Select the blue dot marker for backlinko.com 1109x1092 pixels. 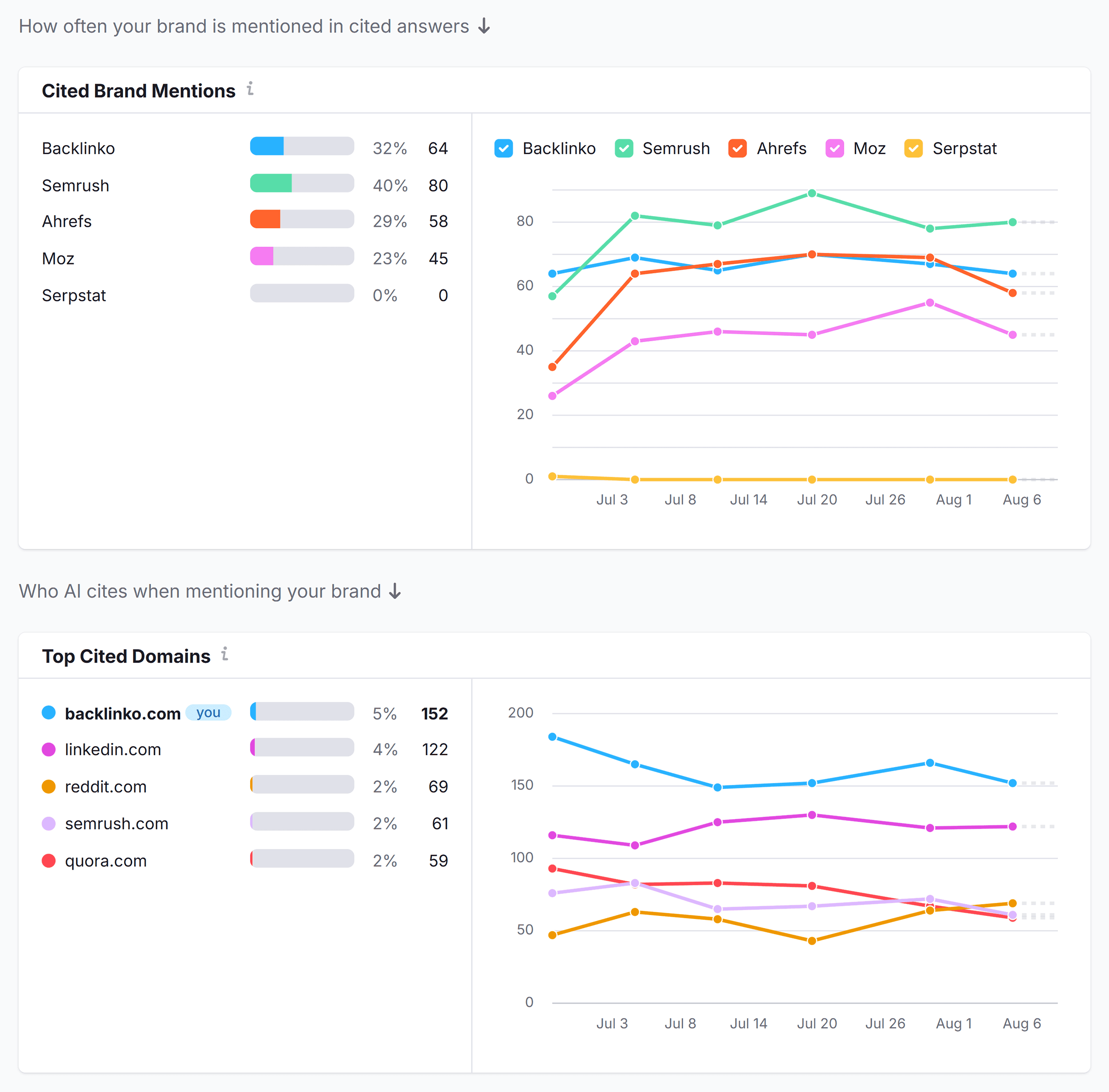[x=48, y=712]
